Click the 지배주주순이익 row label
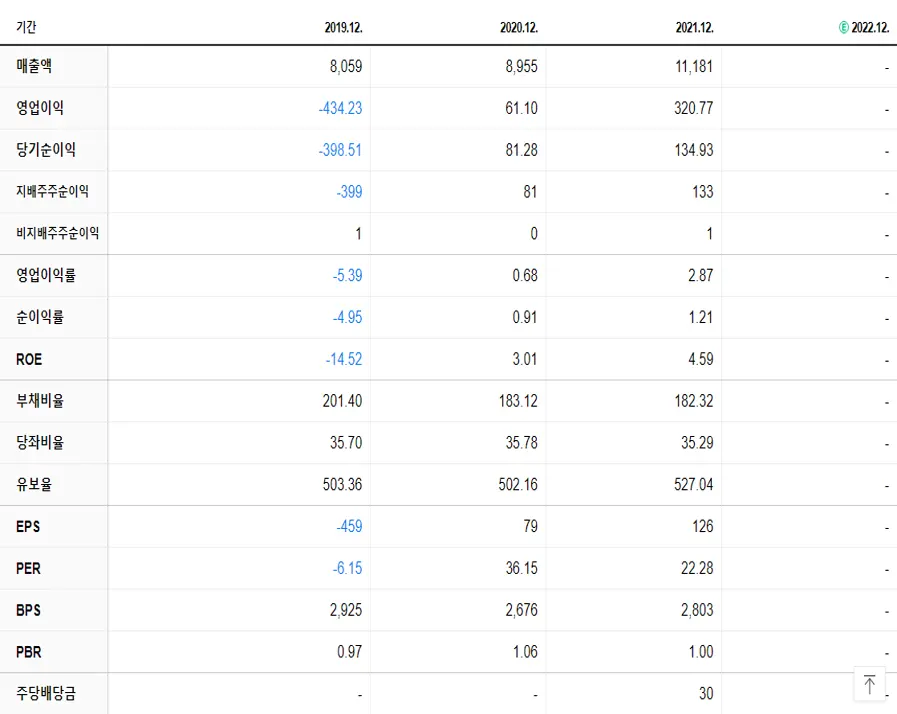The image size is (897, 714). (52, 191)
